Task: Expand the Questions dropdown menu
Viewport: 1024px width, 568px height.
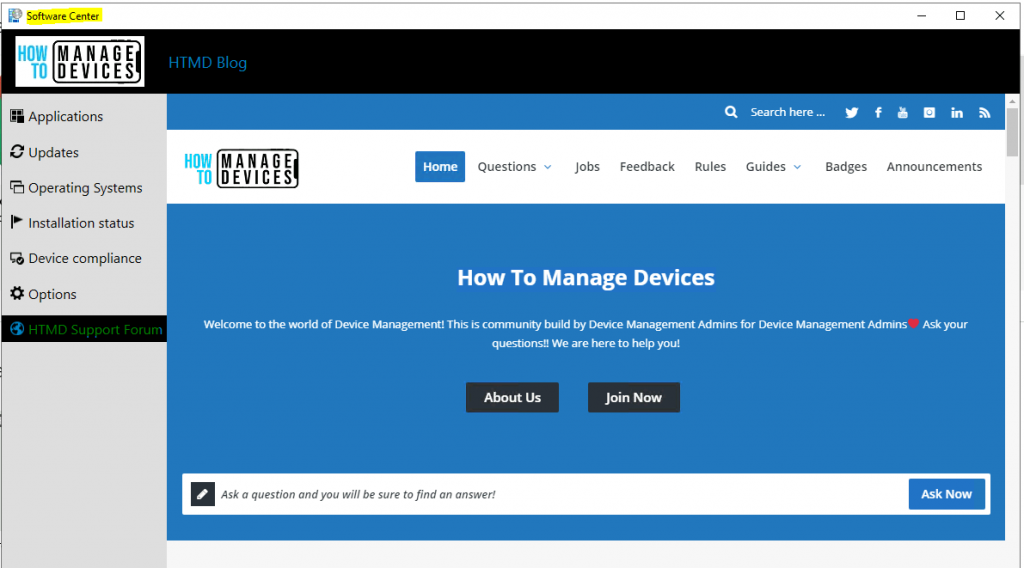Action: click(515, 166)
